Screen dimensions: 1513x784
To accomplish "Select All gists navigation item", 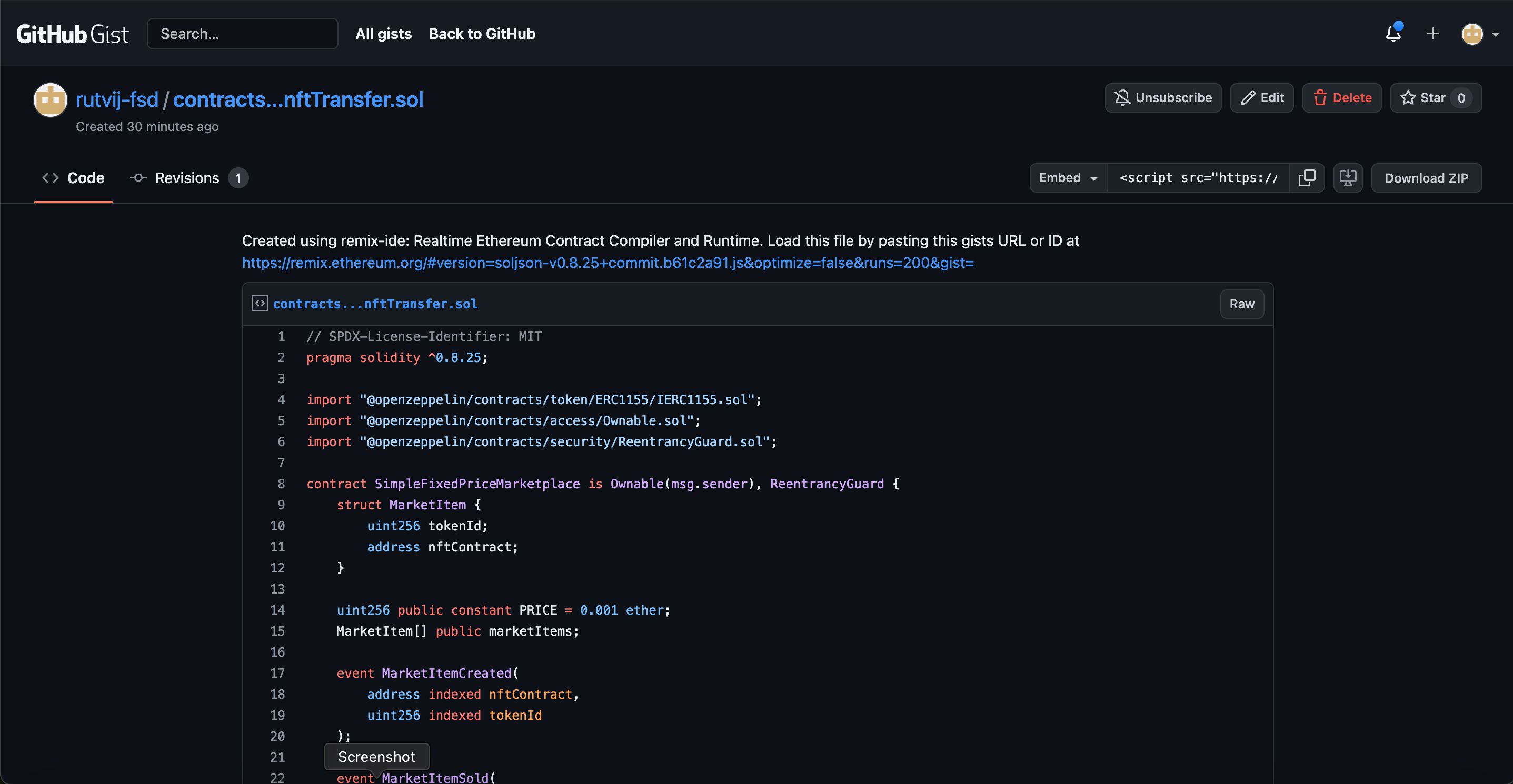I will click(x=383, y=32).
